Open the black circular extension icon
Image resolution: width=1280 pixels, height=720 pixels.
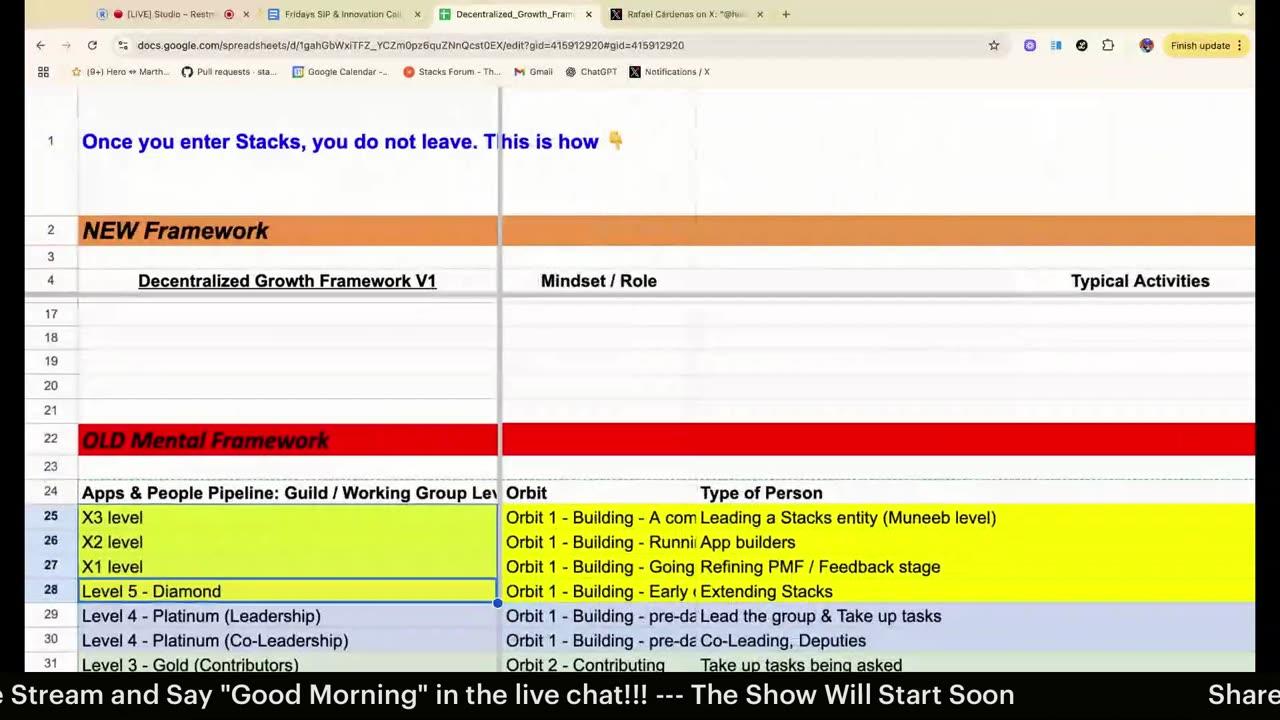pos(1082,45)
